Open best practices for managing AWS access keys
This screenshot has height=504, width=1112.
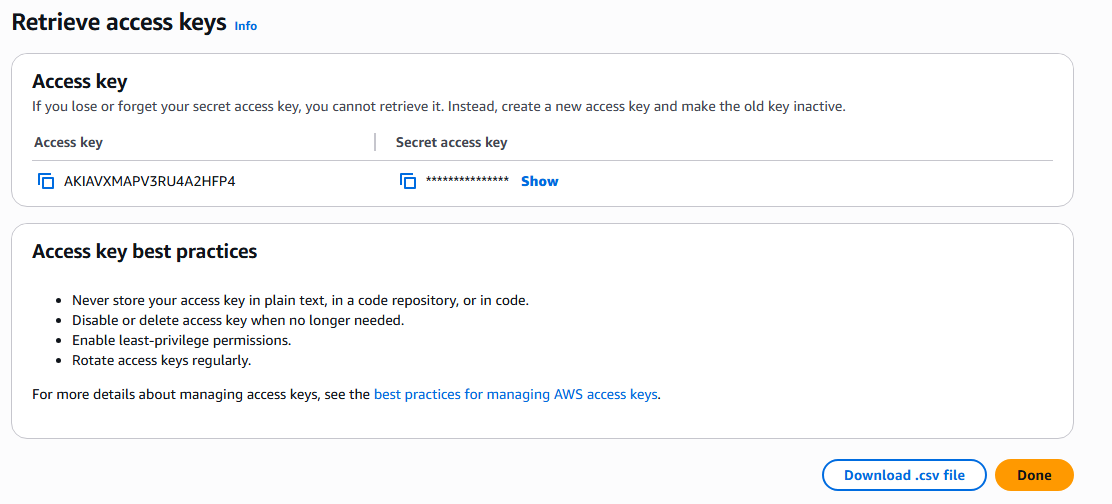[x=516, y=394]
